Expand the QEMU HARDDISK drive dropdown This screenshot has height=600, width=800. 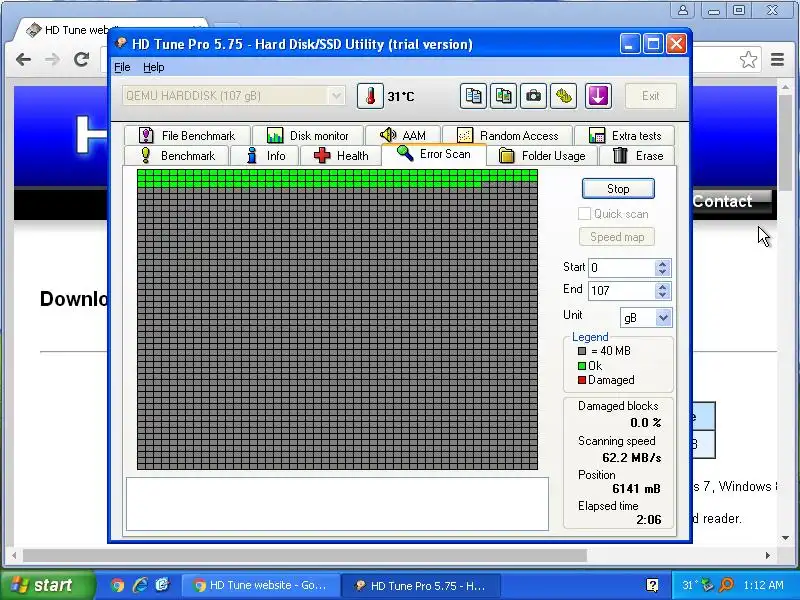pyautogui.click(x=336, y=96)
